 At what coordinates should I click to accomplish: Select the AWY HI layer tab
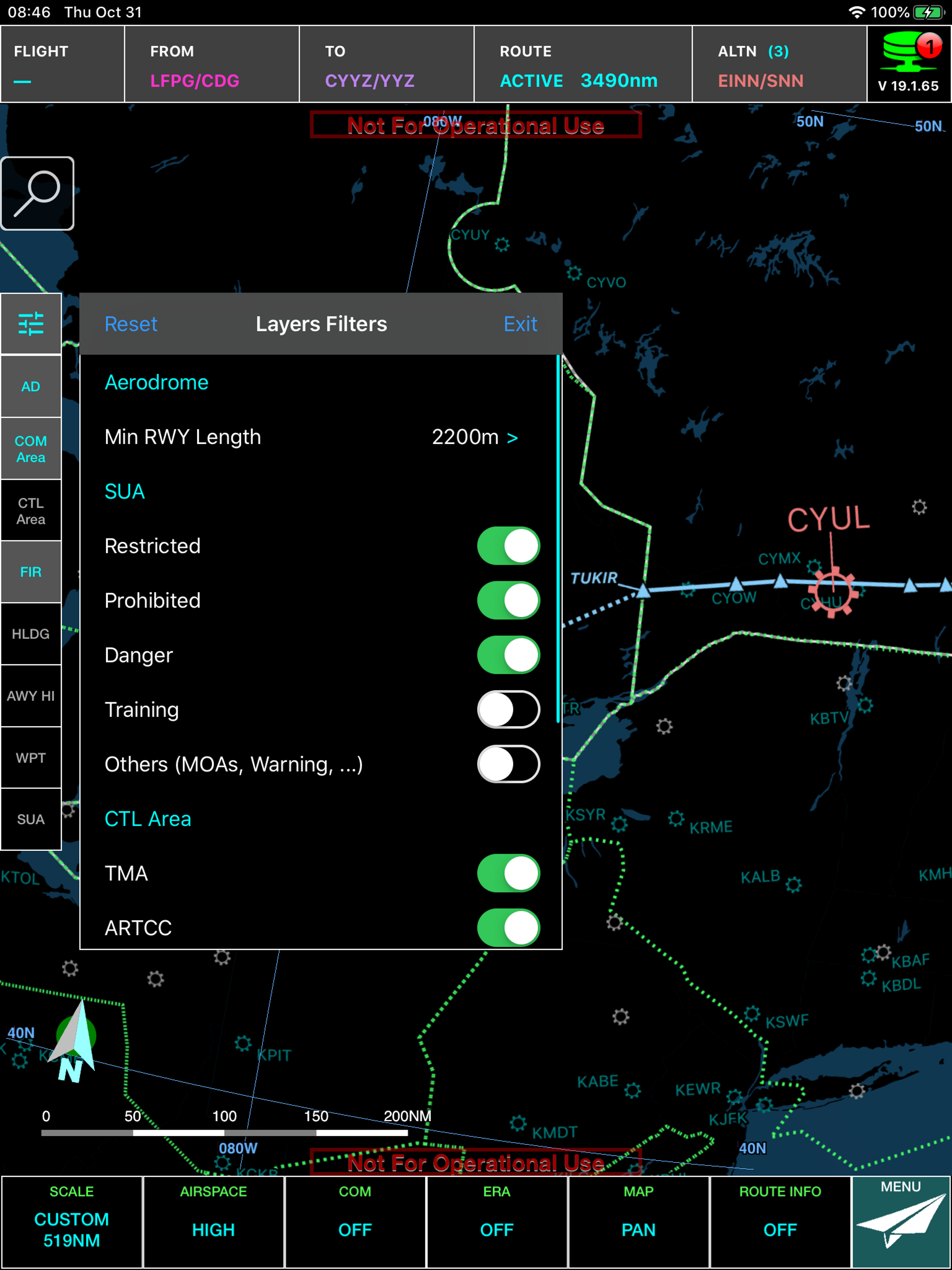(x=31, y=696)
